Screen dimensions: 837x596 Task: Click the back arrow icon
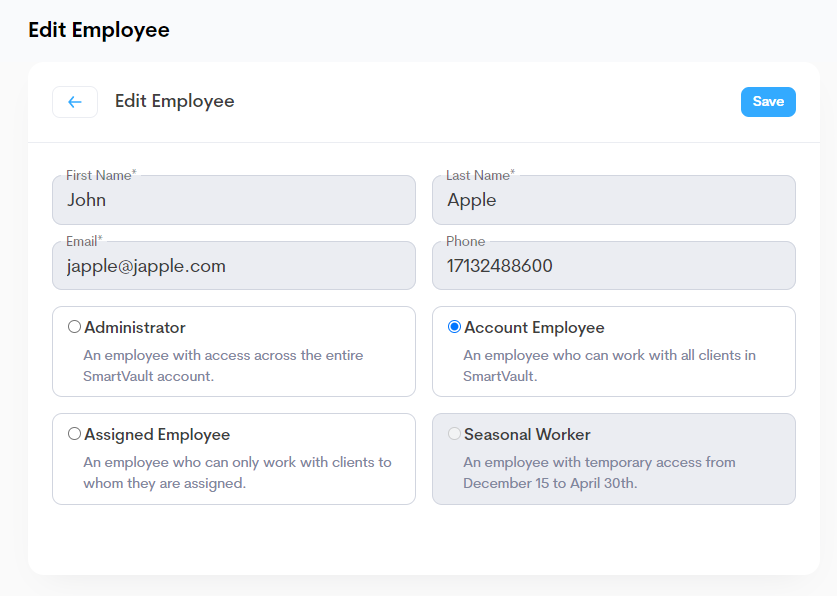point(75,102)
